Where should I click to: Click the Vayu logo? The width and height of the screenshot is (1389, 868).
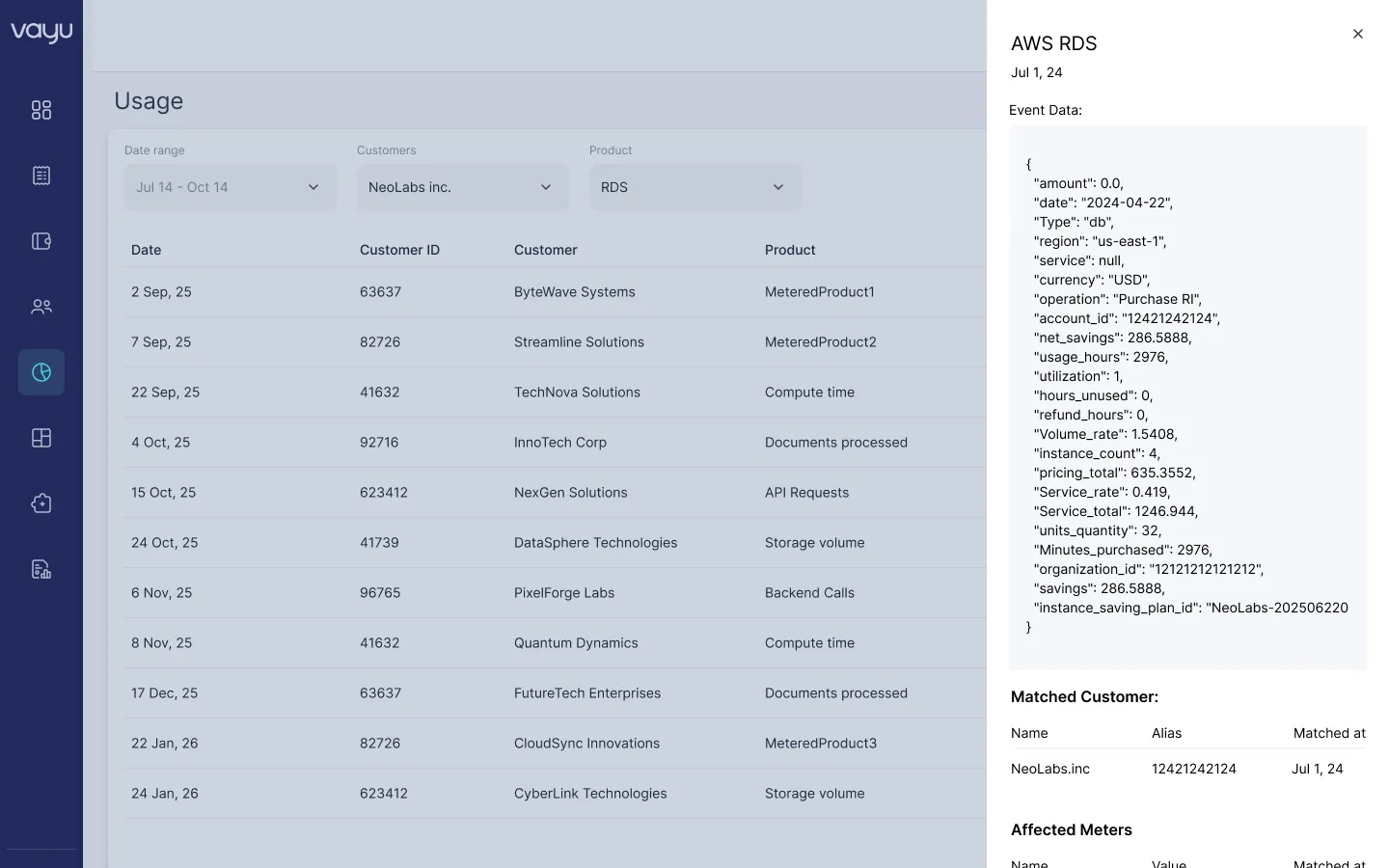41,32
